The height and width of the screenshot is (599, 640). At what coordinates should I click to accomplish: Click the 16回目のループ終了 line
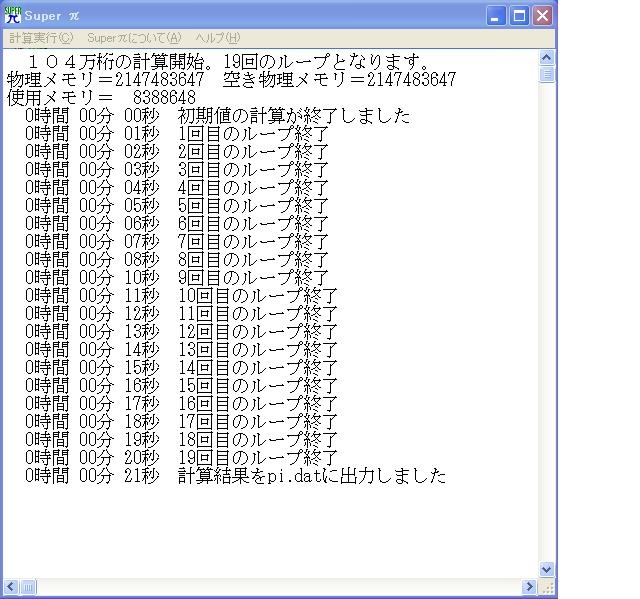(x=181, y=404)
